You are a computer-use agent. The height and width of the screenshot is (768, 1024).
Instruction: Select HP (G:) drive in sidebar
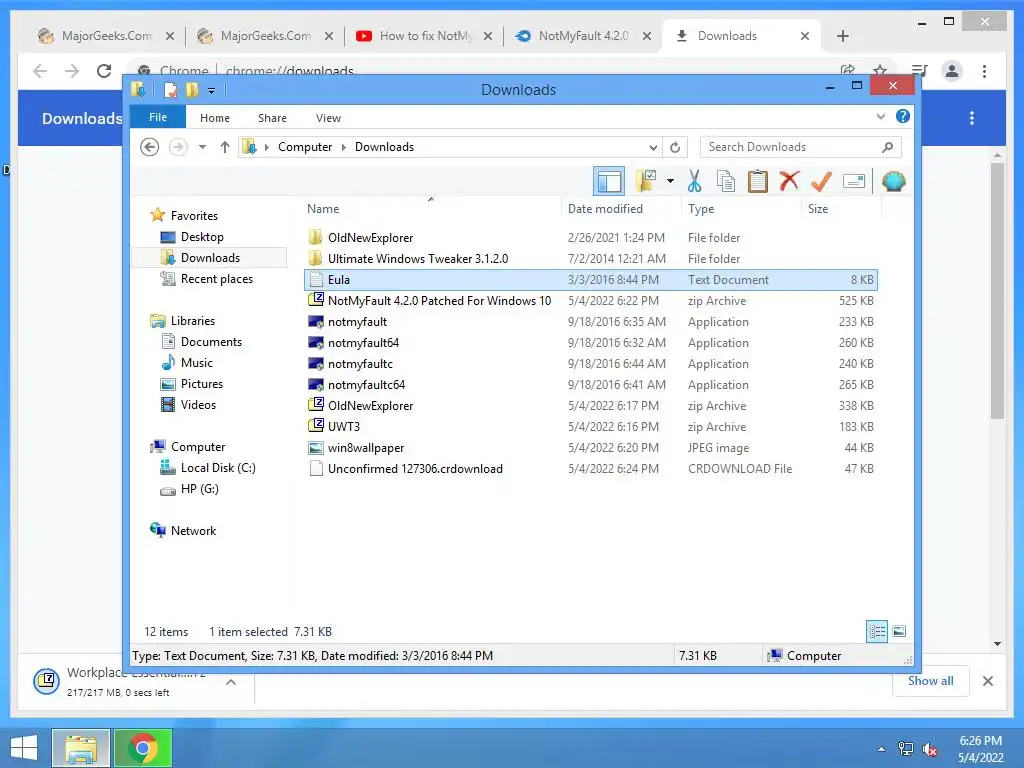pyautogui.click(x=199, y=488)
